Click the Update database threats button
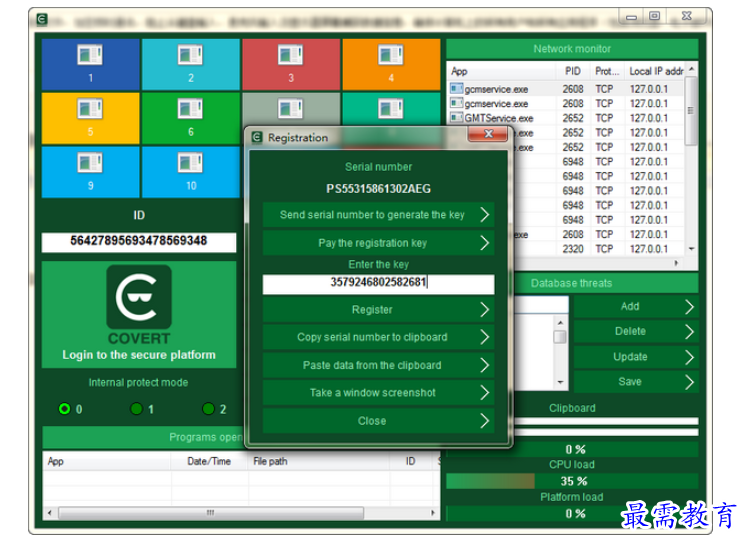This screenshot has height=547, width=745. (x=636, y=357)
